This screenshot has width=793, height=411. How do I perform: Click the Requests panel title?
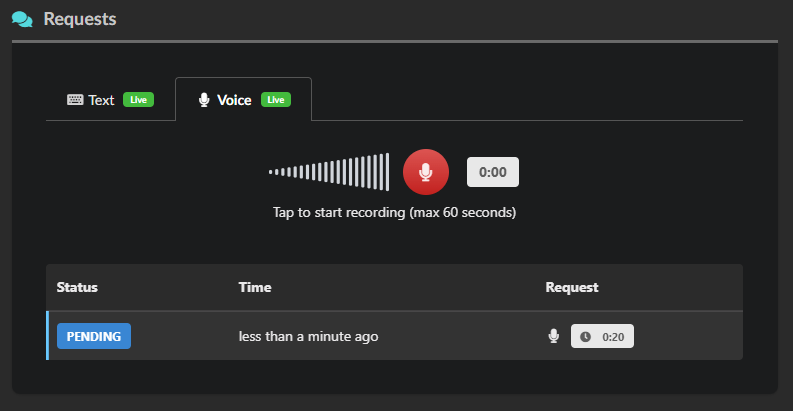pos(80,19)
